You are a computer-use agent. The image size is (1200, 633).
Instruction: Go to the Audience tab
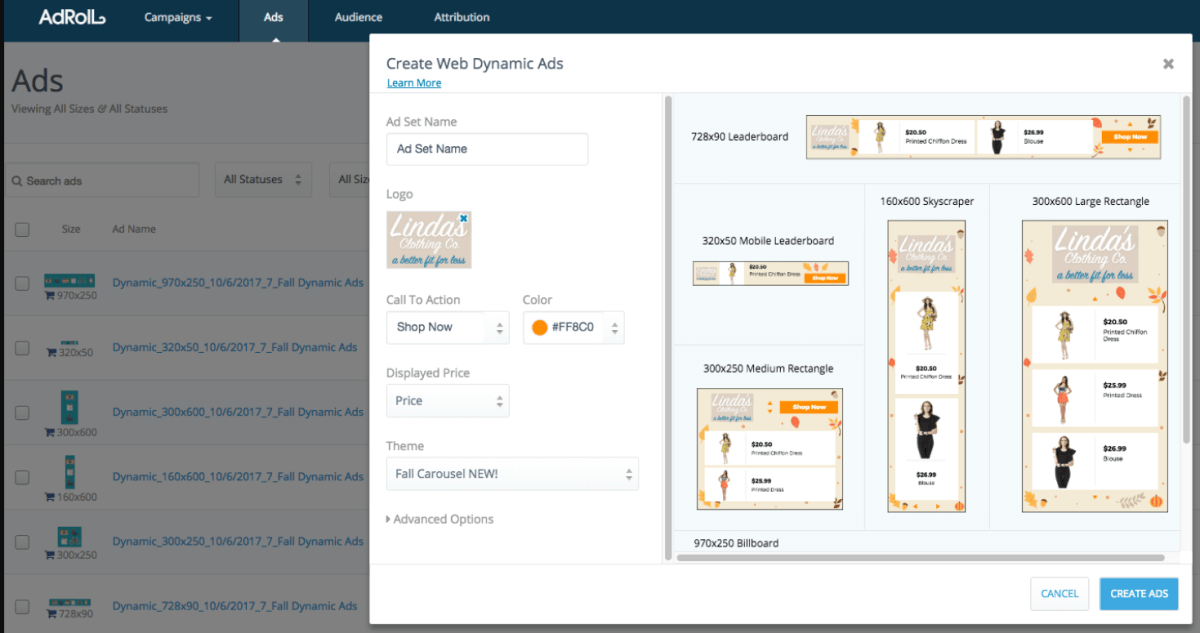(358, 17)
